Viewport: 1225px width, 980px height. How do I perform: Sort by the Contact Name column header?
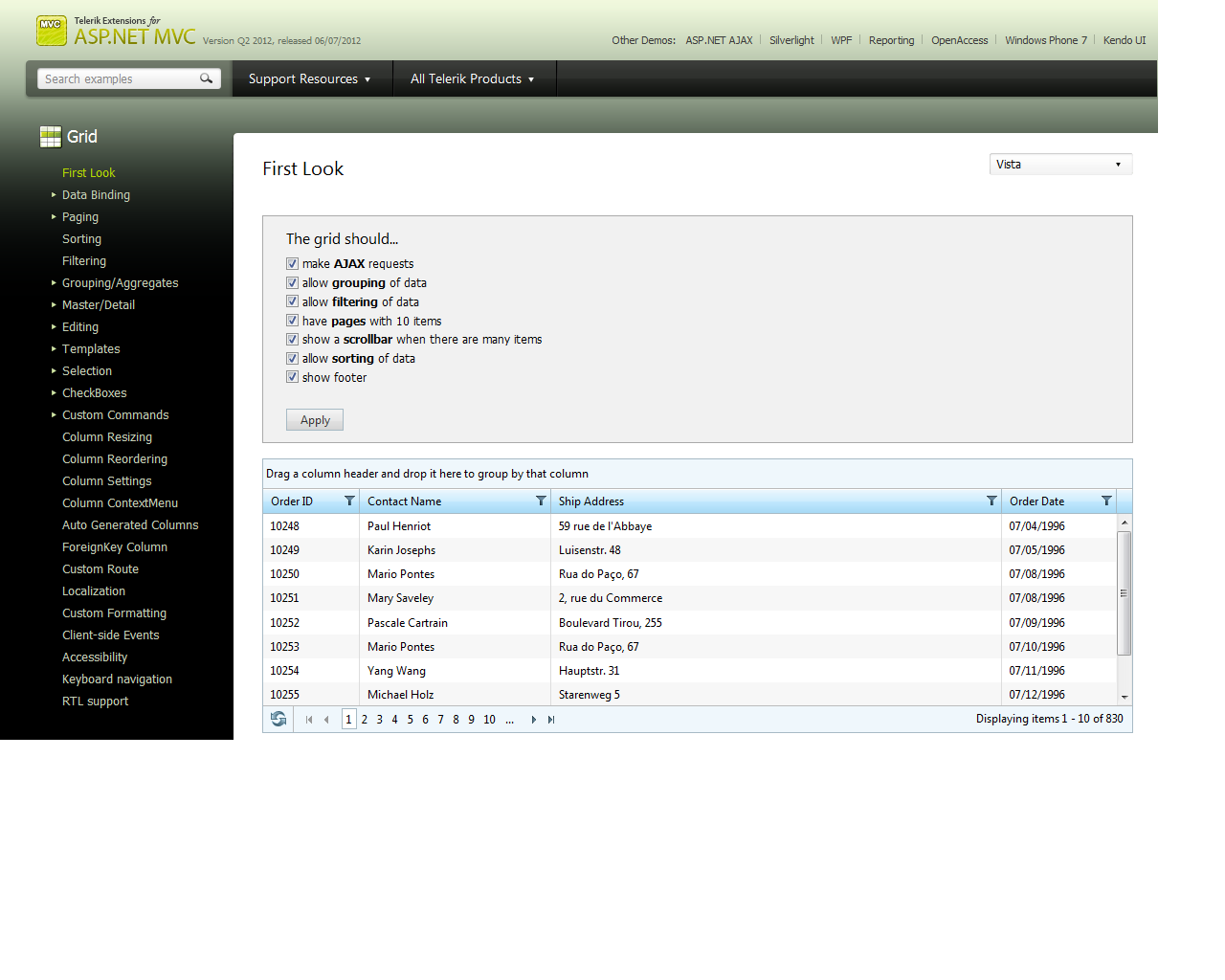point(404,501)
